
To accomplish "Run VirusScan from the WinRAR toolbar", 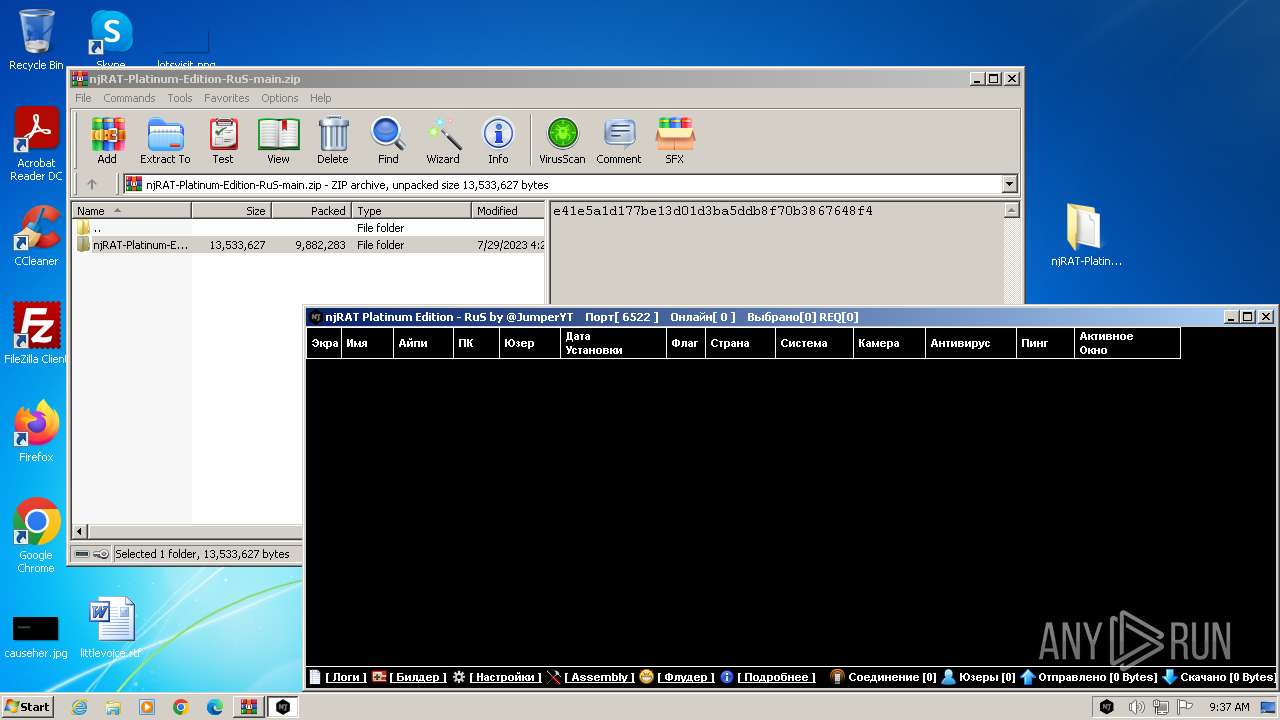I will pos(562,140).
